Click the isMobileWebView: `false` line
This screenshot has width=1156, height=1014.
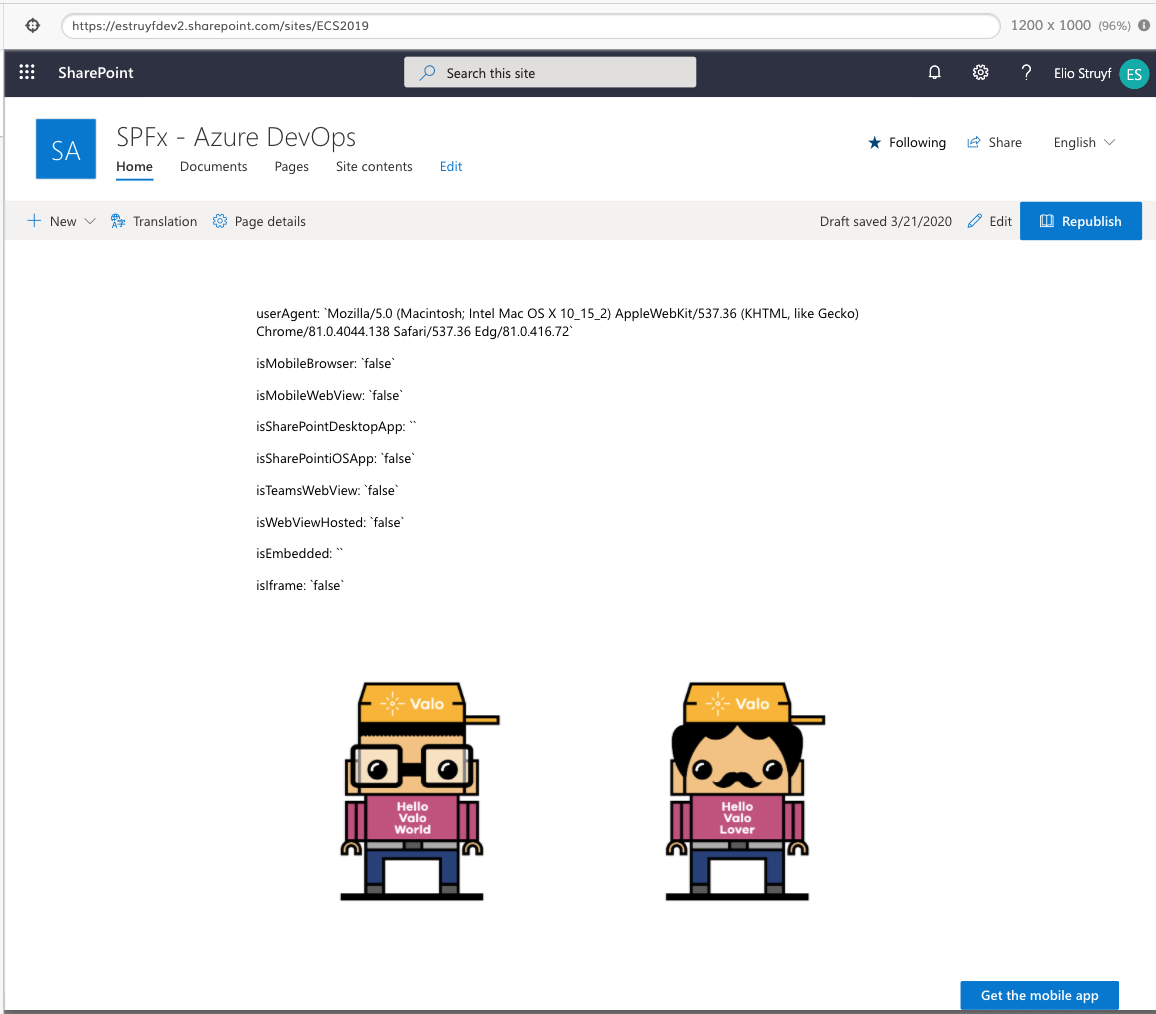[x=330, y=395]
